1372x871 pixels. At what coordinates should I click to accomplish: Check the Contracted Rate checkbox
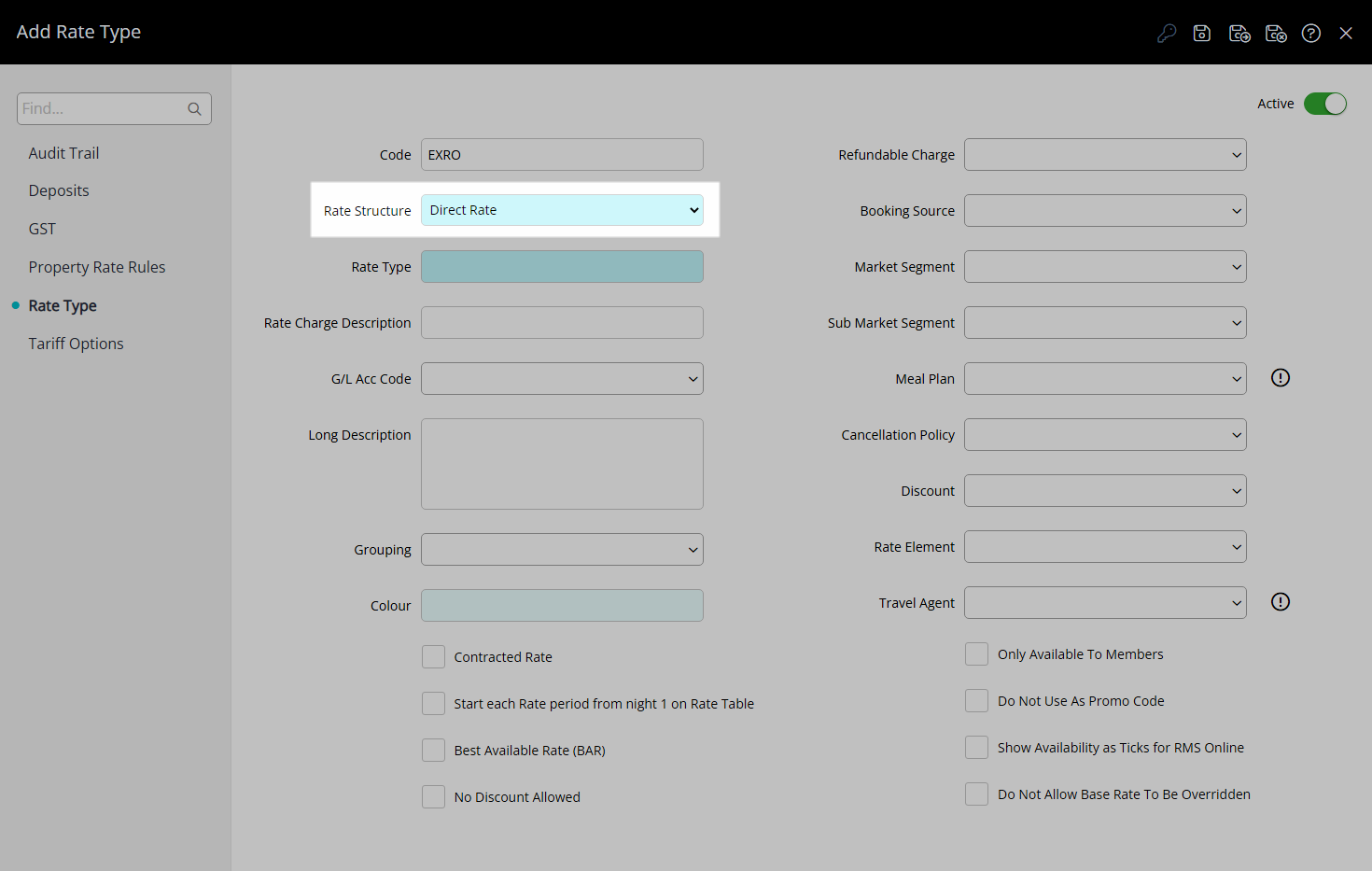(433, 657)
